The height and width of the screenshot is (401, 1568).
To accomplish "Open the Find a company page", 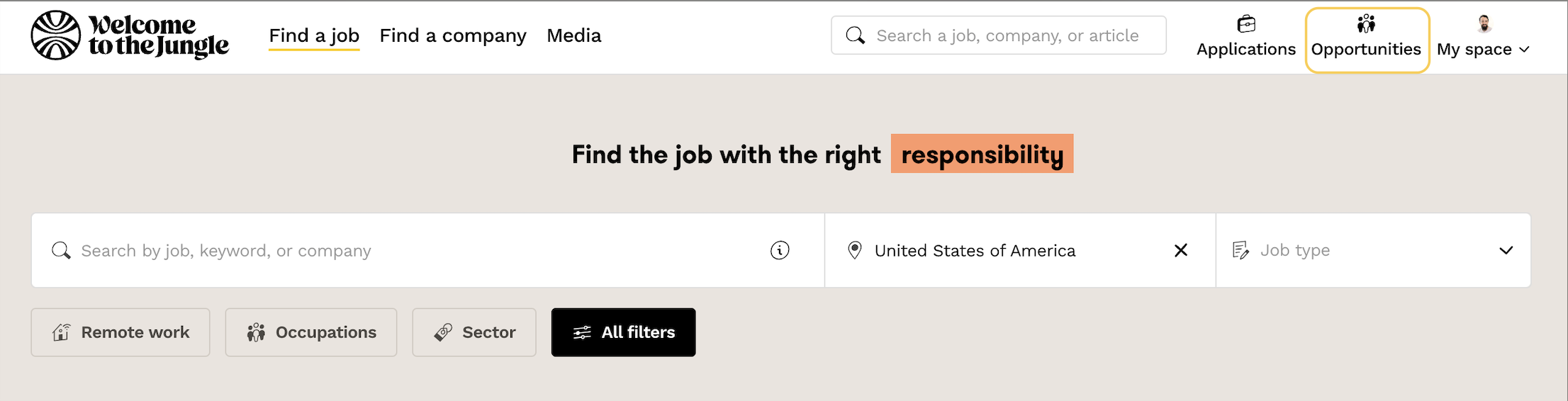I will coord(453,35).
